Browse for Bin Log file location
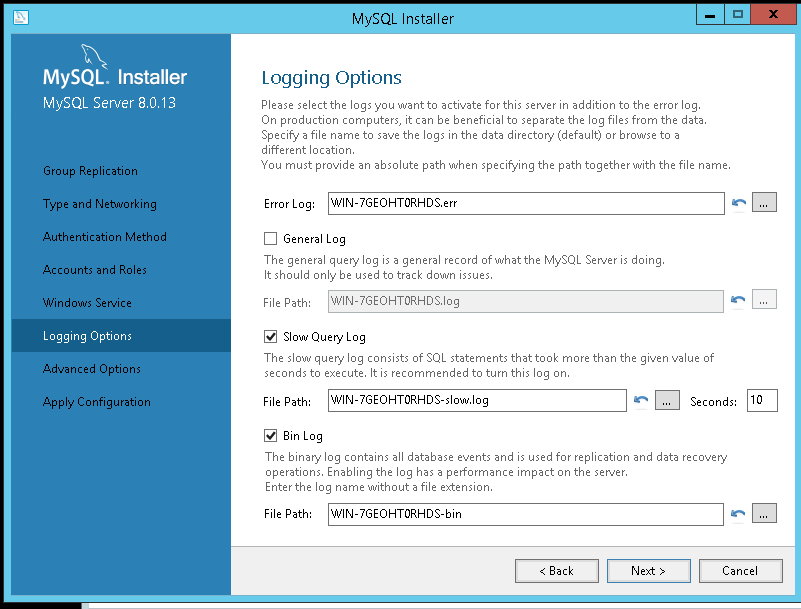 point(764,514)
